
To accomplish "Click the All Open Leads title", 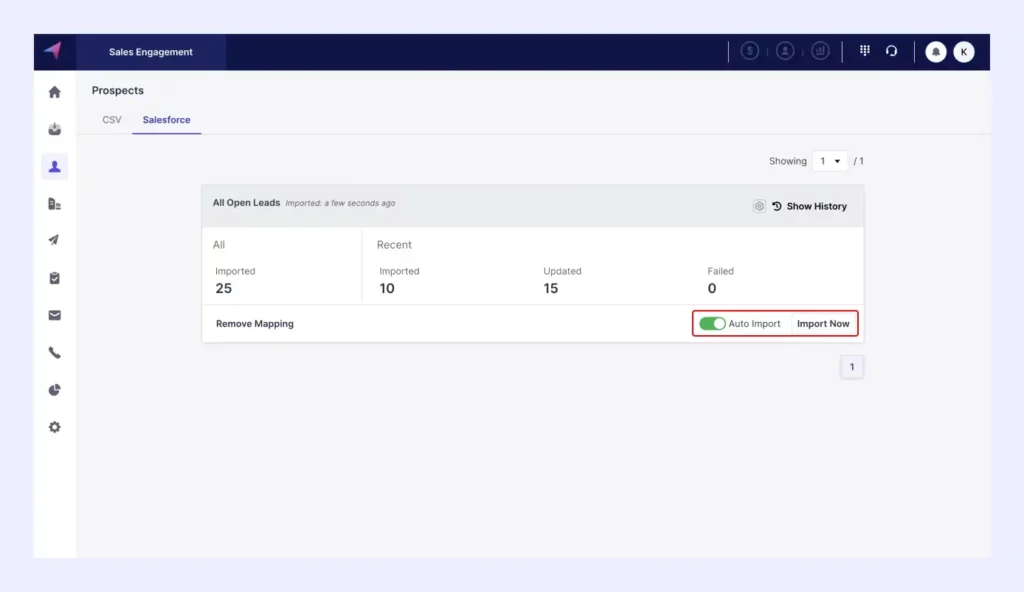I will click(246, 203).
